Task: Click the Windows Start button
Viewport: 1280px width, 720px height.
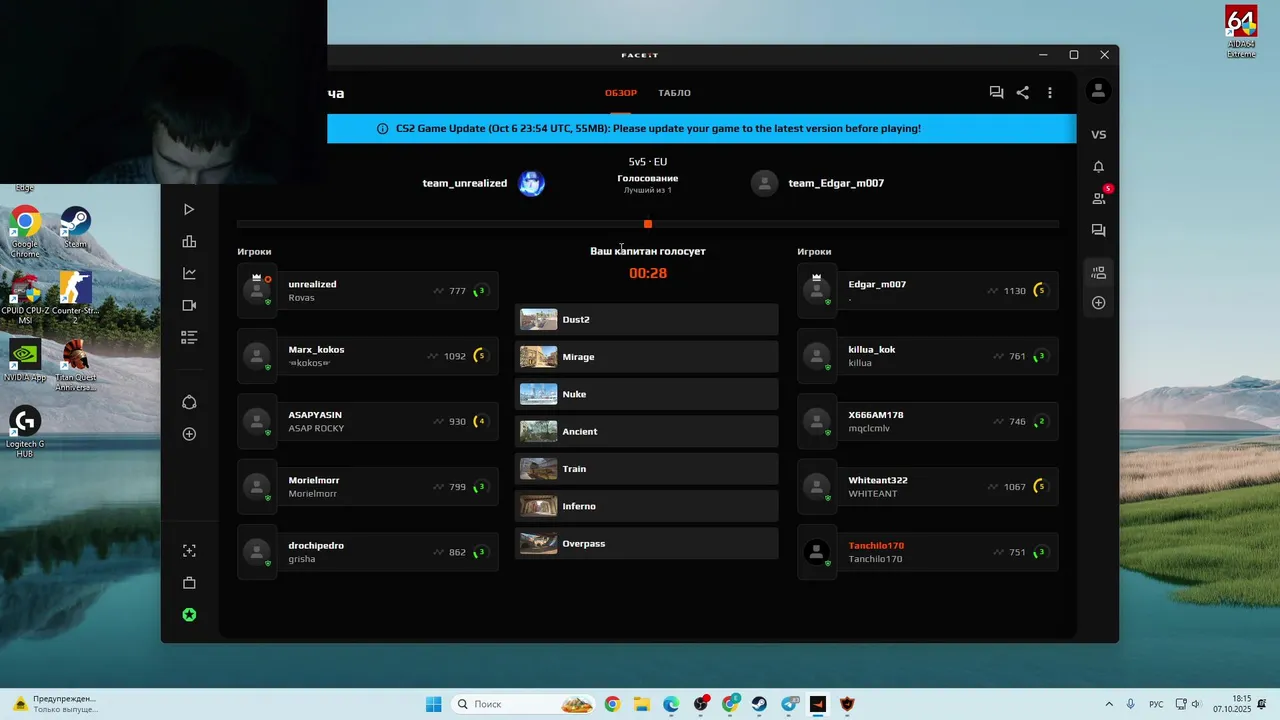Action: [x=434, y=704]
